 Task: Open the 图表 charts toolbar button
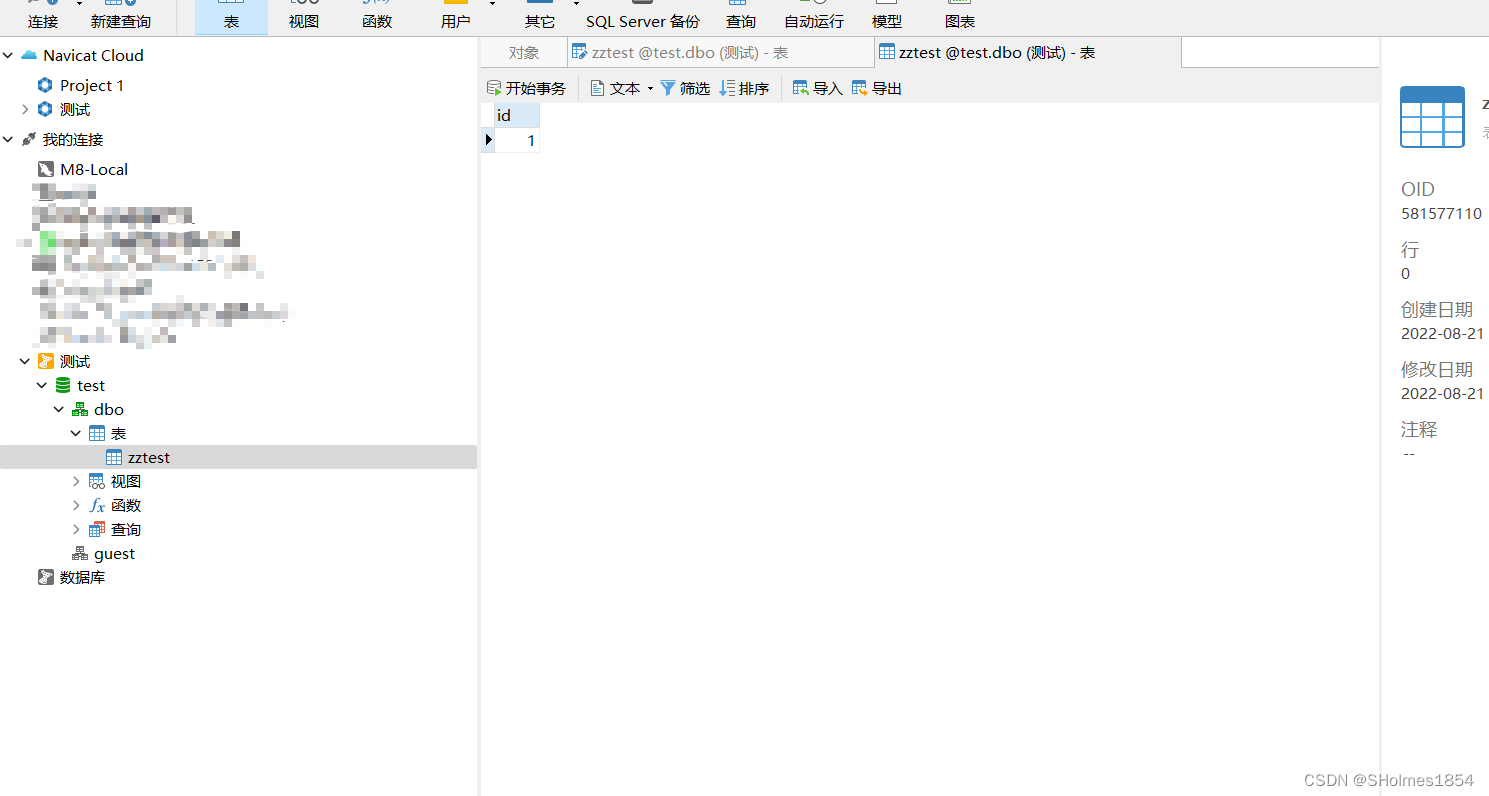coord(960,17)
